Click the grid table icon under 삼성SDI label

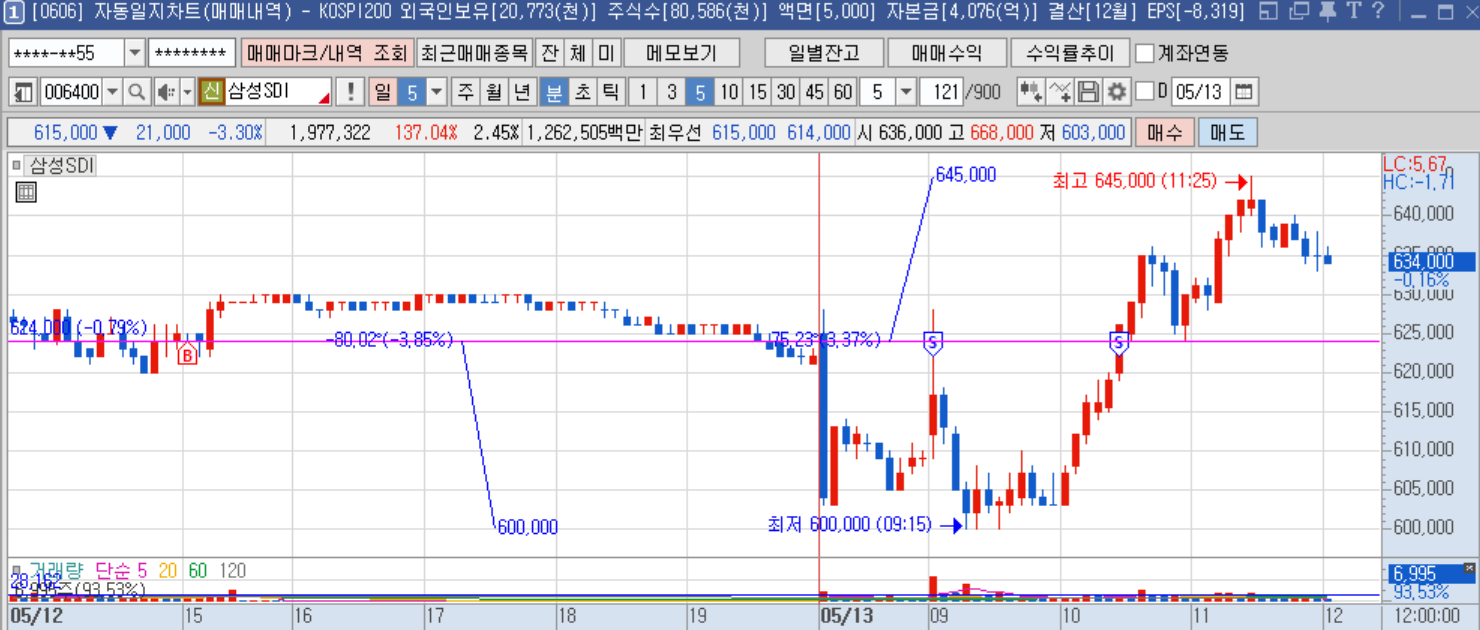pyautogui.click(x=26, y=193)
